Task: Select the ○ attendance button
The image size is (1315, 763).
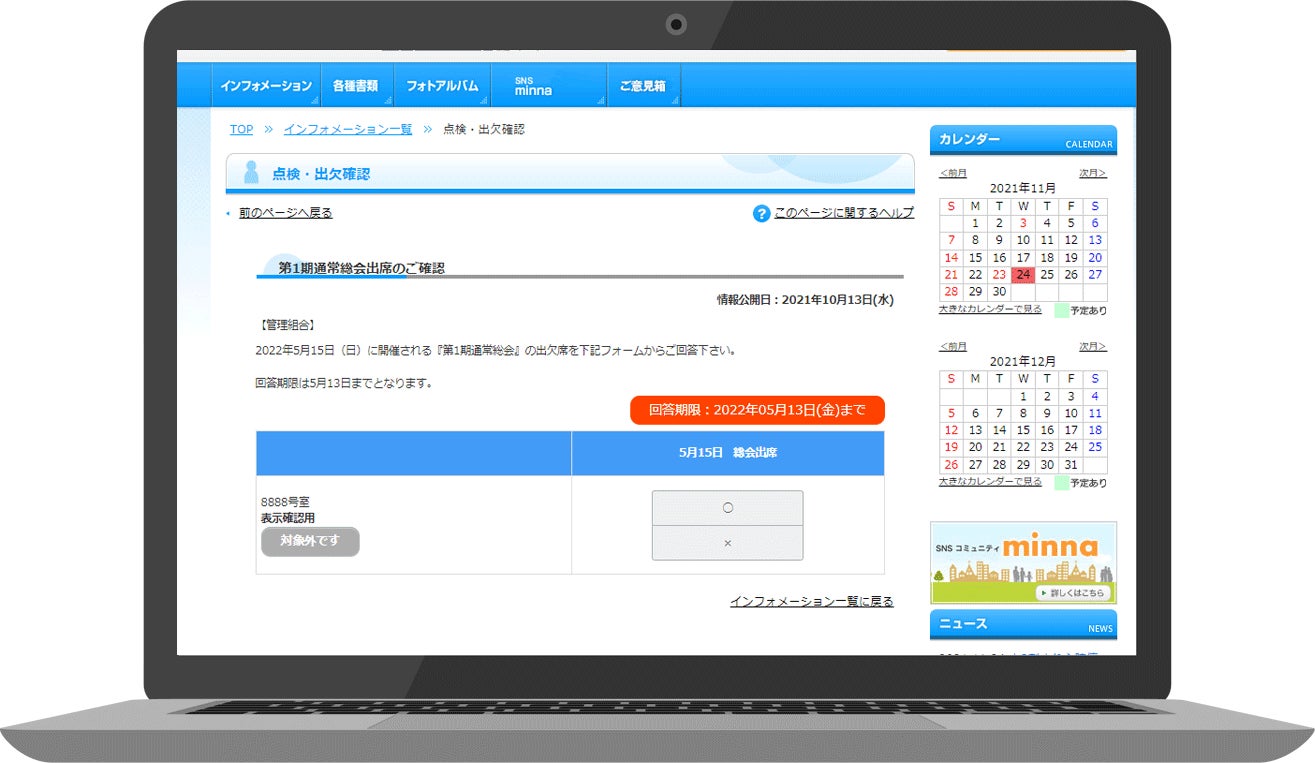Action: click(727, 508)
